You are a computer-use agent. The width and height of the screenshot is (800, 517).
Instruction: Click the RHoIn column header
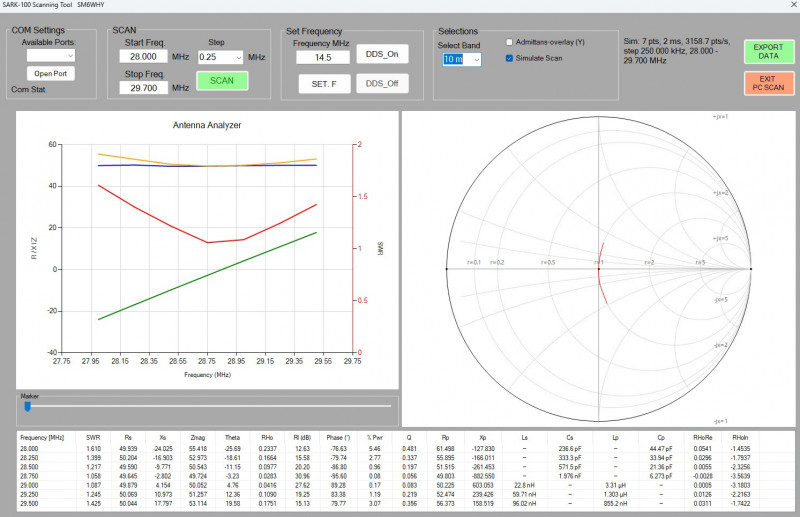(740, 437)
